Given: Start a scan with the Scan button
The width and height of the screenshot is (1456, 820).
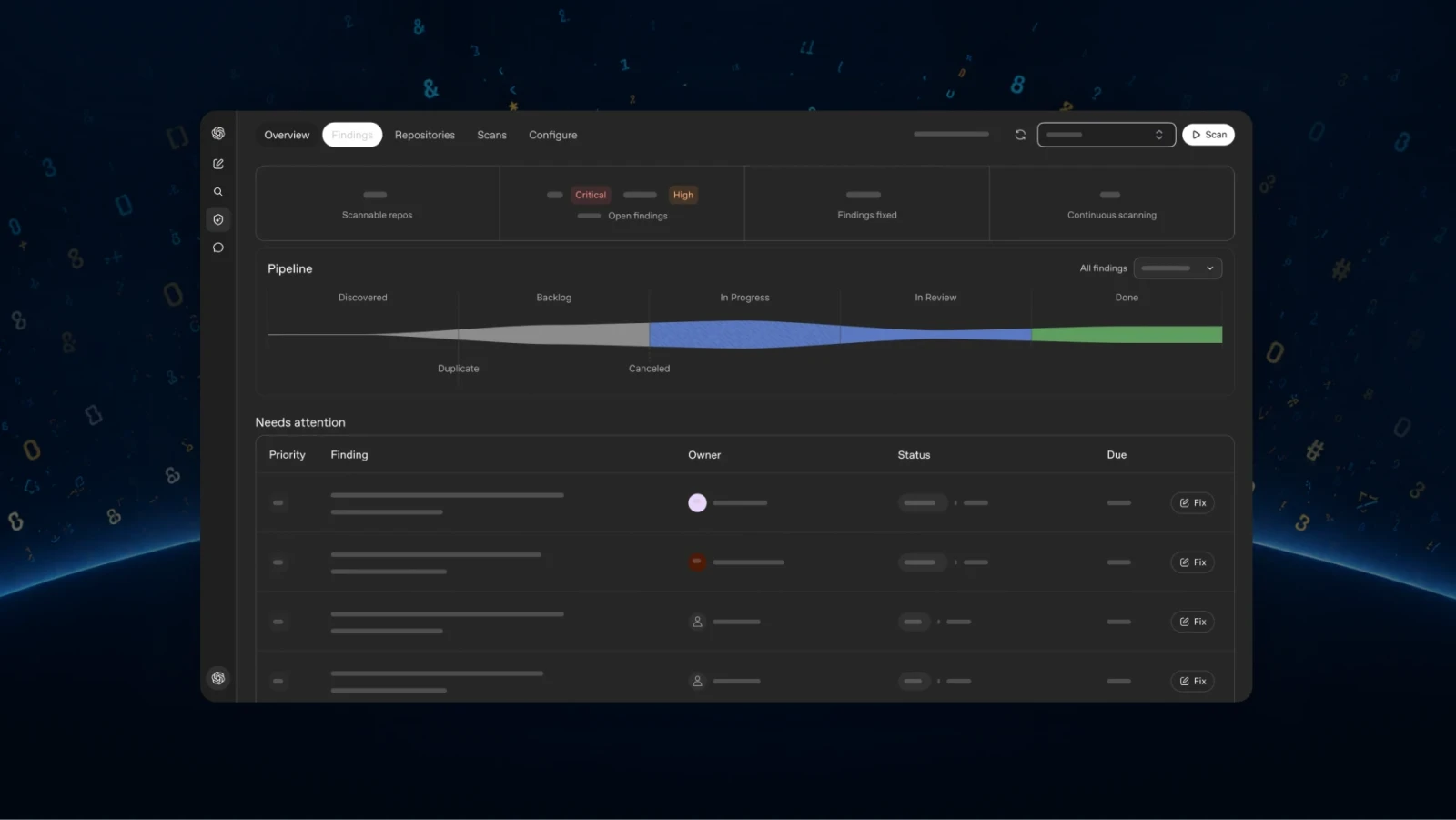Looking at the screenshot, I should click(1208, 135).
